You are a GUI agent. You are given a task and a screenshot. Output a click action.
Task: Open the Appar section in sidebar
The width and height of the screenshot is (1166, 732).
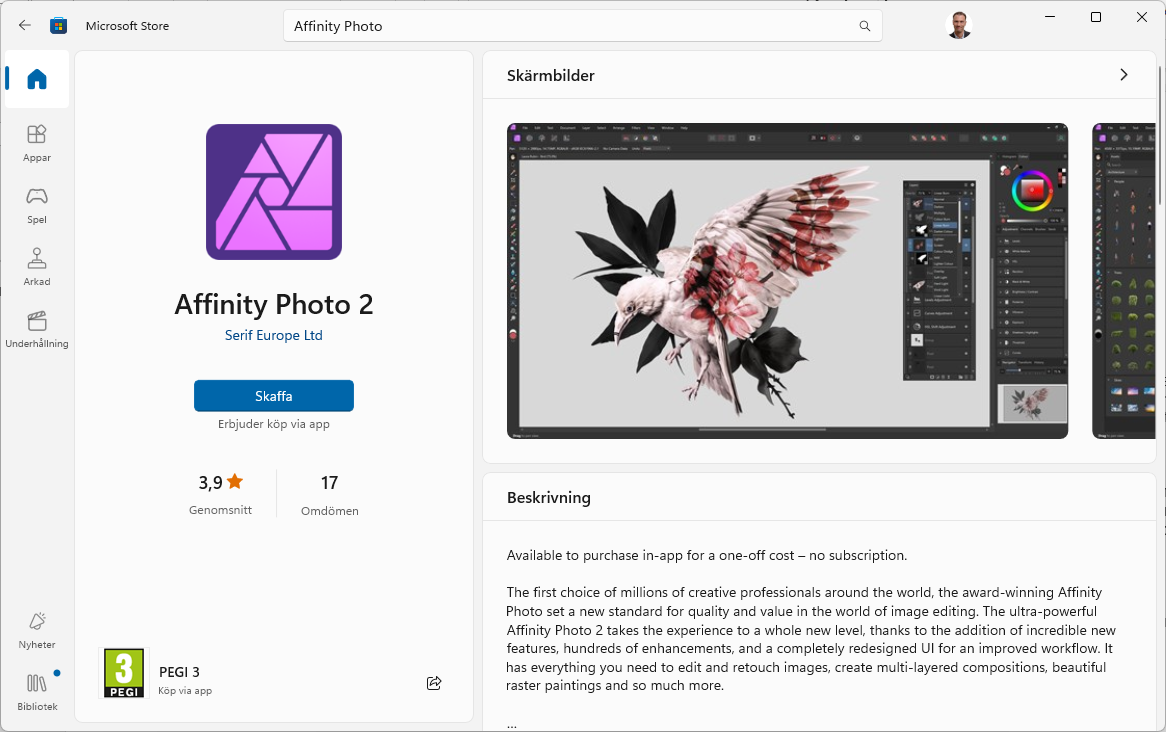coord(37,143)
